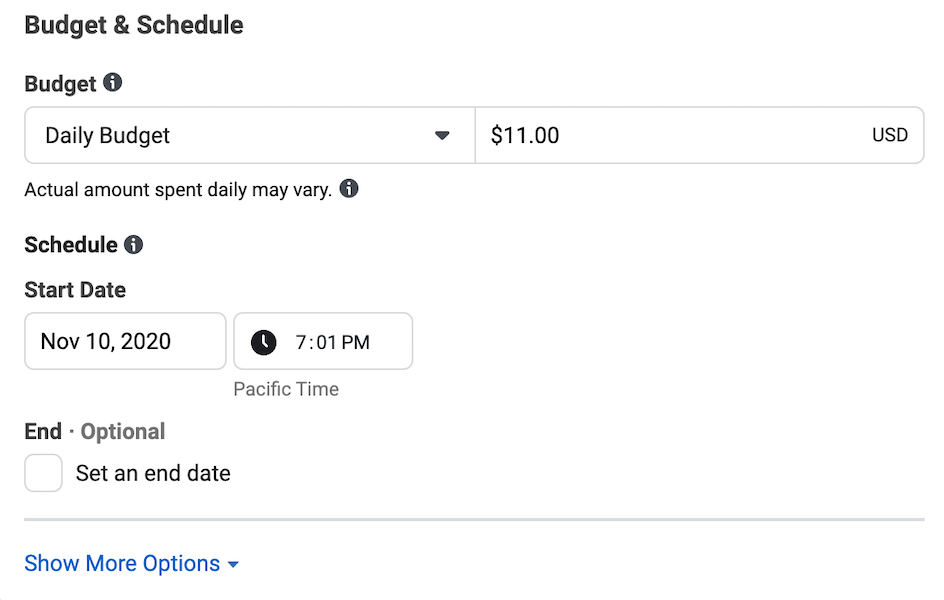Click the Start Date label

74,290
